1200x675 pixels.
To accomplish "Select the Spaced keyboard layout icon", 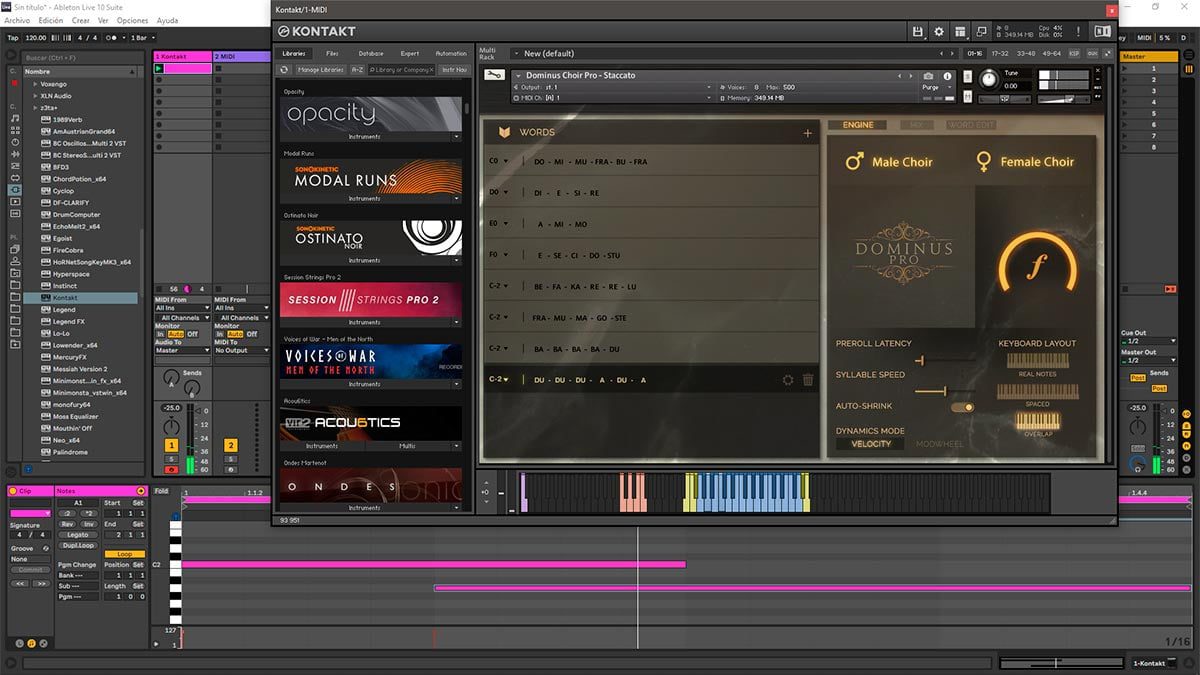I will coord(1037,392).
